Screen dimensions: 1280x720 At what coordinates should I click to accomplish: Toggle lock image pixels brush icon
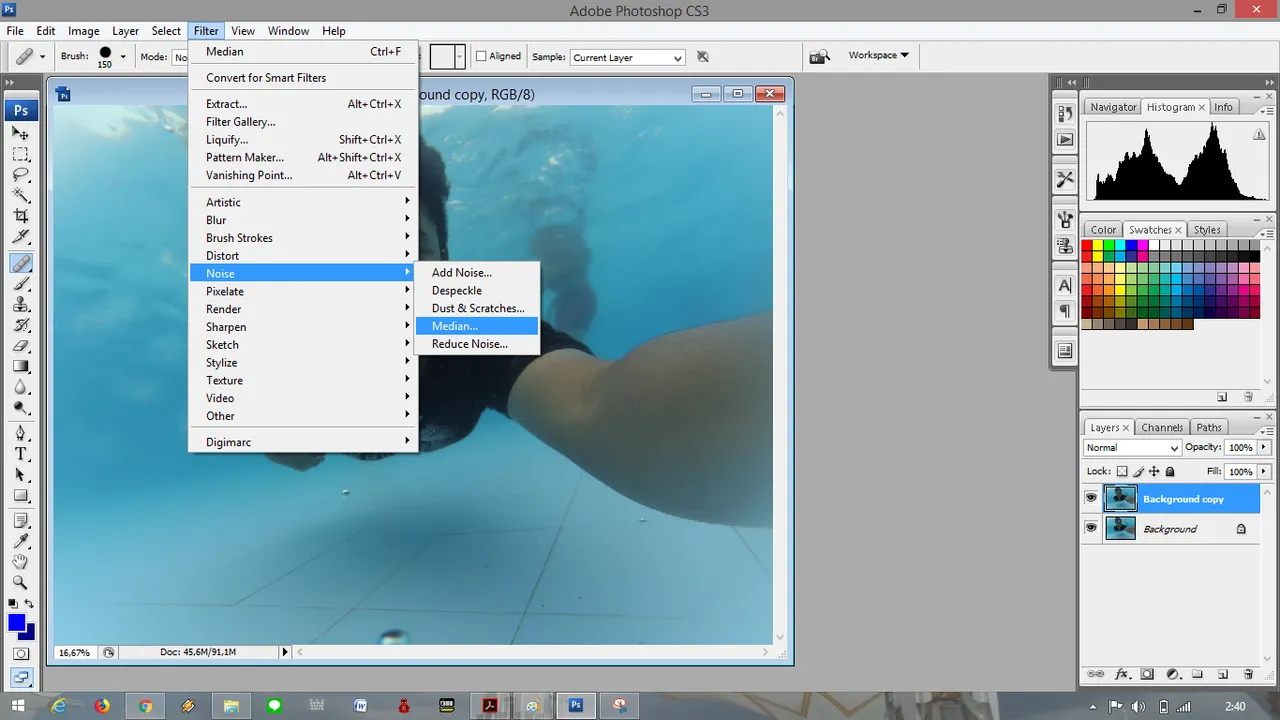(x=1138, y=472)
